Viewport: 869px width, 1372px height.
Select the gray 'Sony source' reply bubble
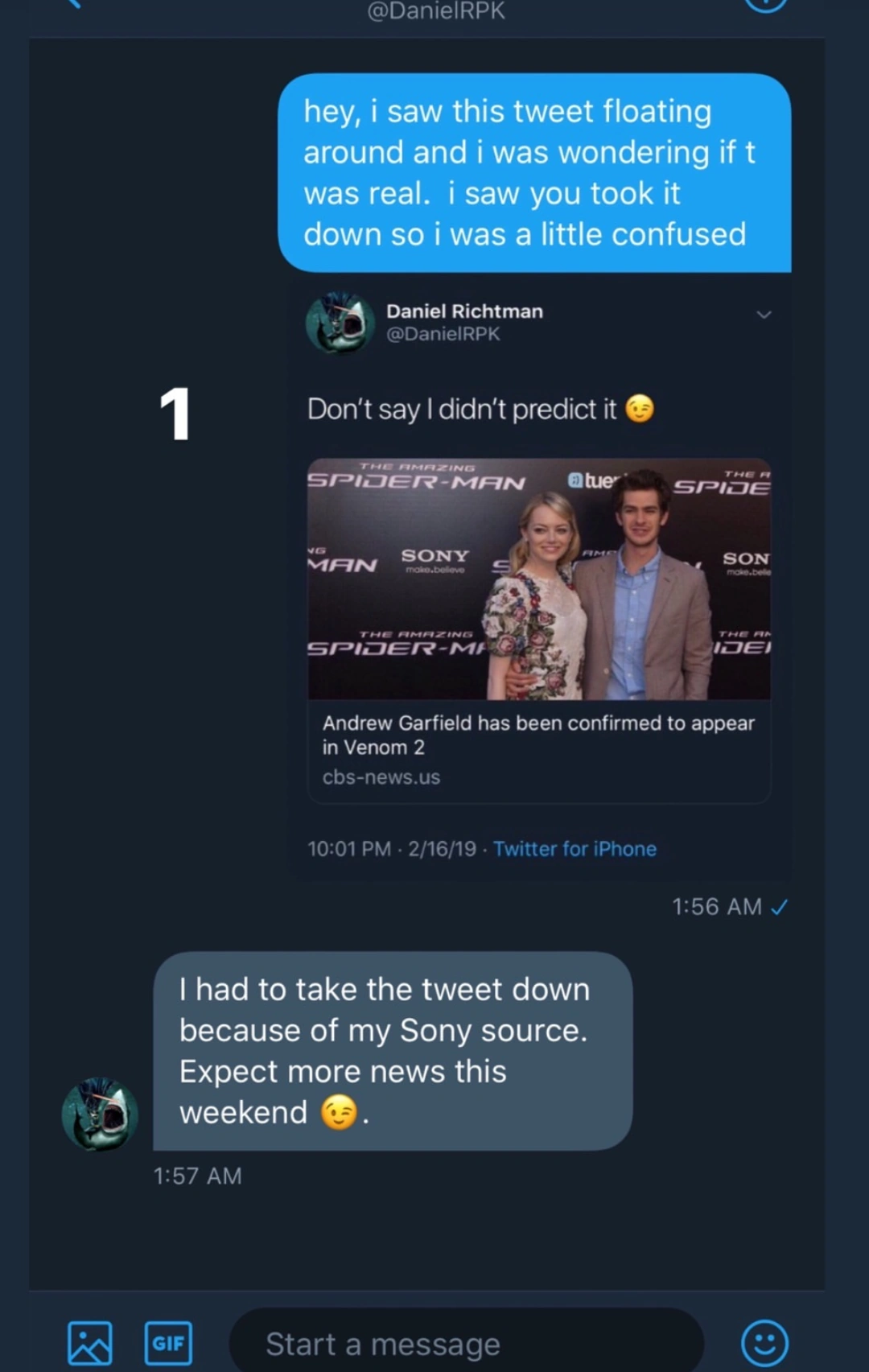(x=393, y=1050)
